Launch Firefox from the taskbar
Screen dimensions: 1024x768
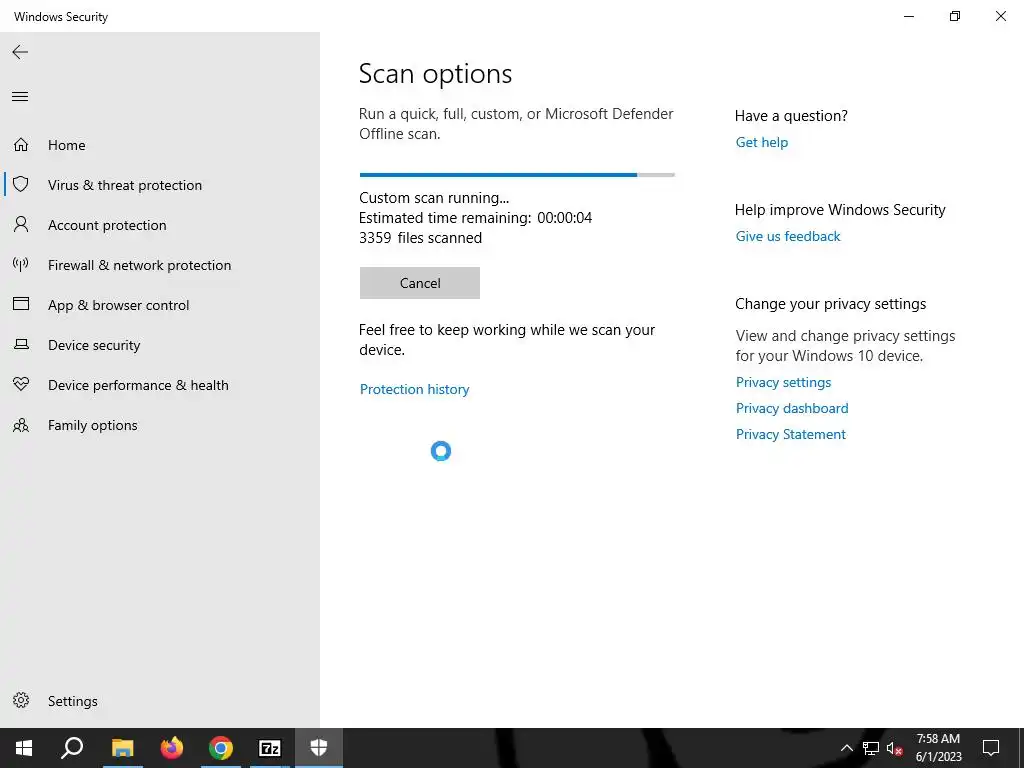(172, 748)
